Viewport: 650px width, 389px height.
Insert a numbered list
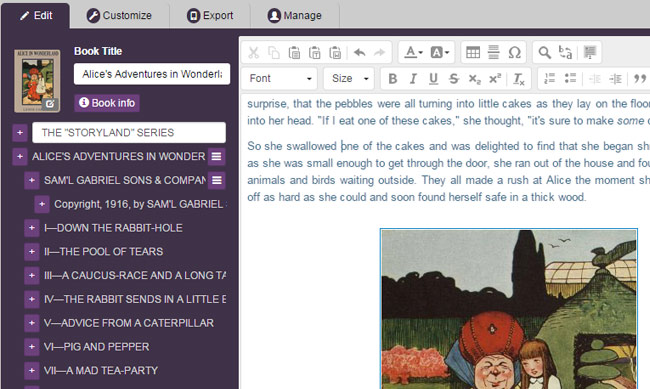(x=550, y=78)
